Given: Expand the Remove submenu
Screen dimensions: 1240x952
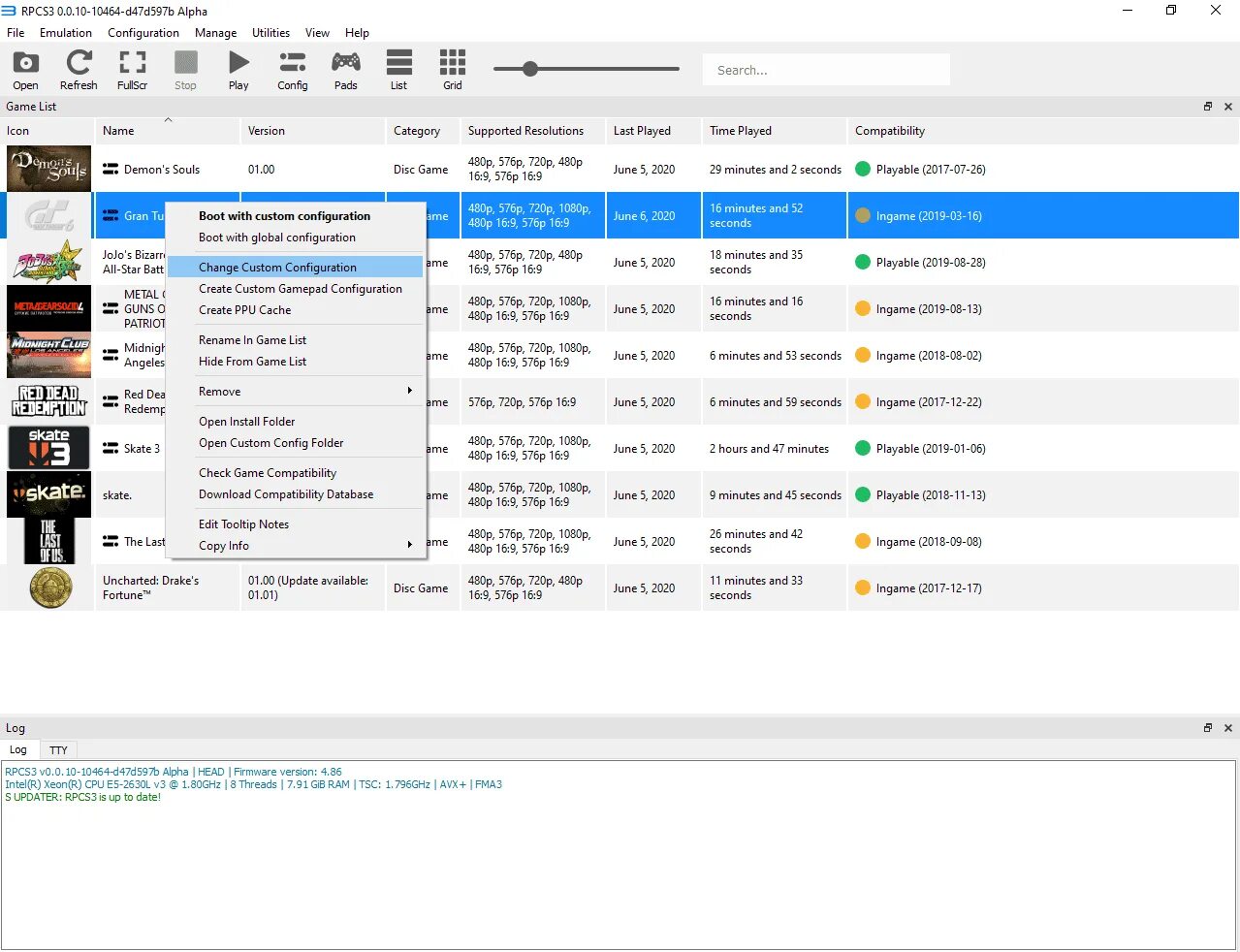Looking at the screenshot, I should click(296, 392).
